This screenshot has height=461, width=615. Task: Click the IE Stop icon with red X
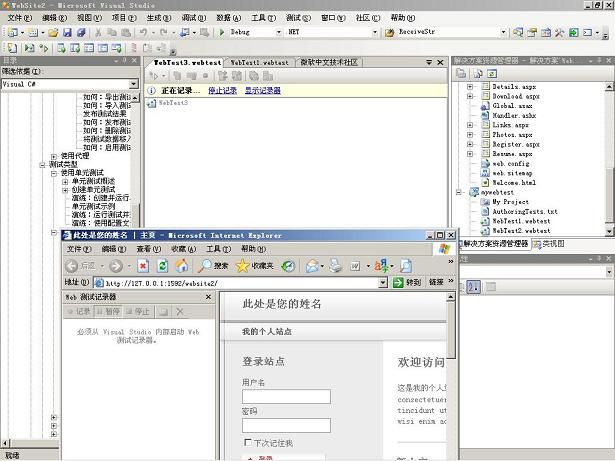[x=143, y=266]
